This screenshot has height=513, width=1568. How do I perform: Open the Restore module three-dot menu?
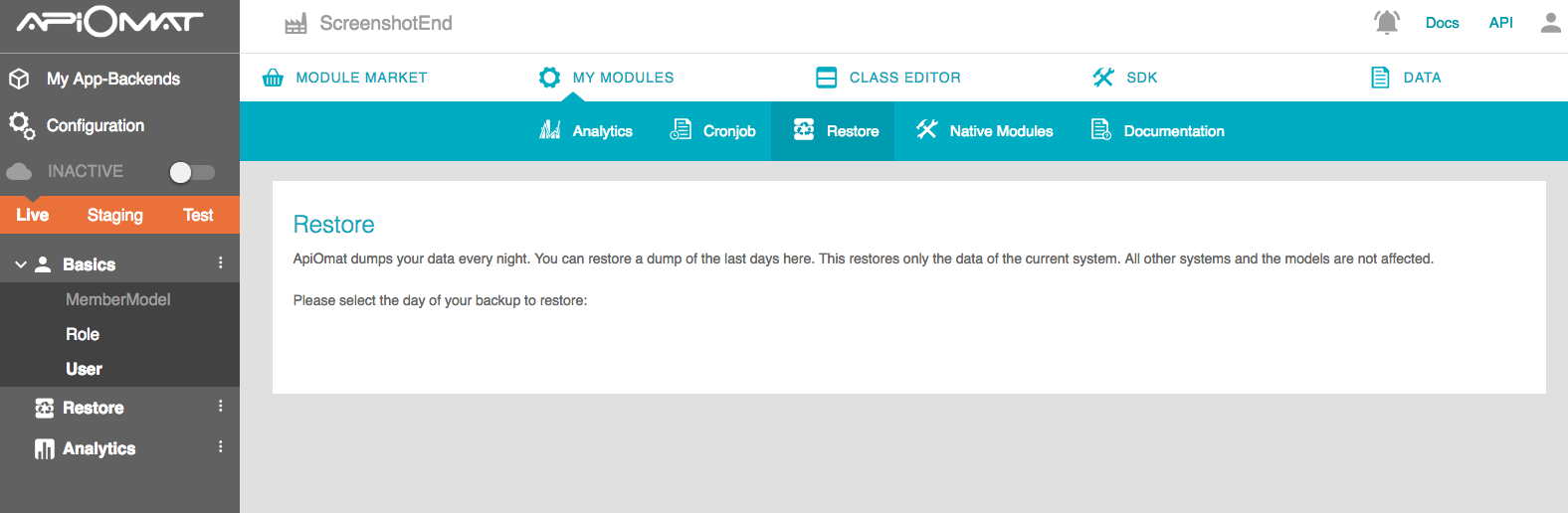tap(221, 406)
